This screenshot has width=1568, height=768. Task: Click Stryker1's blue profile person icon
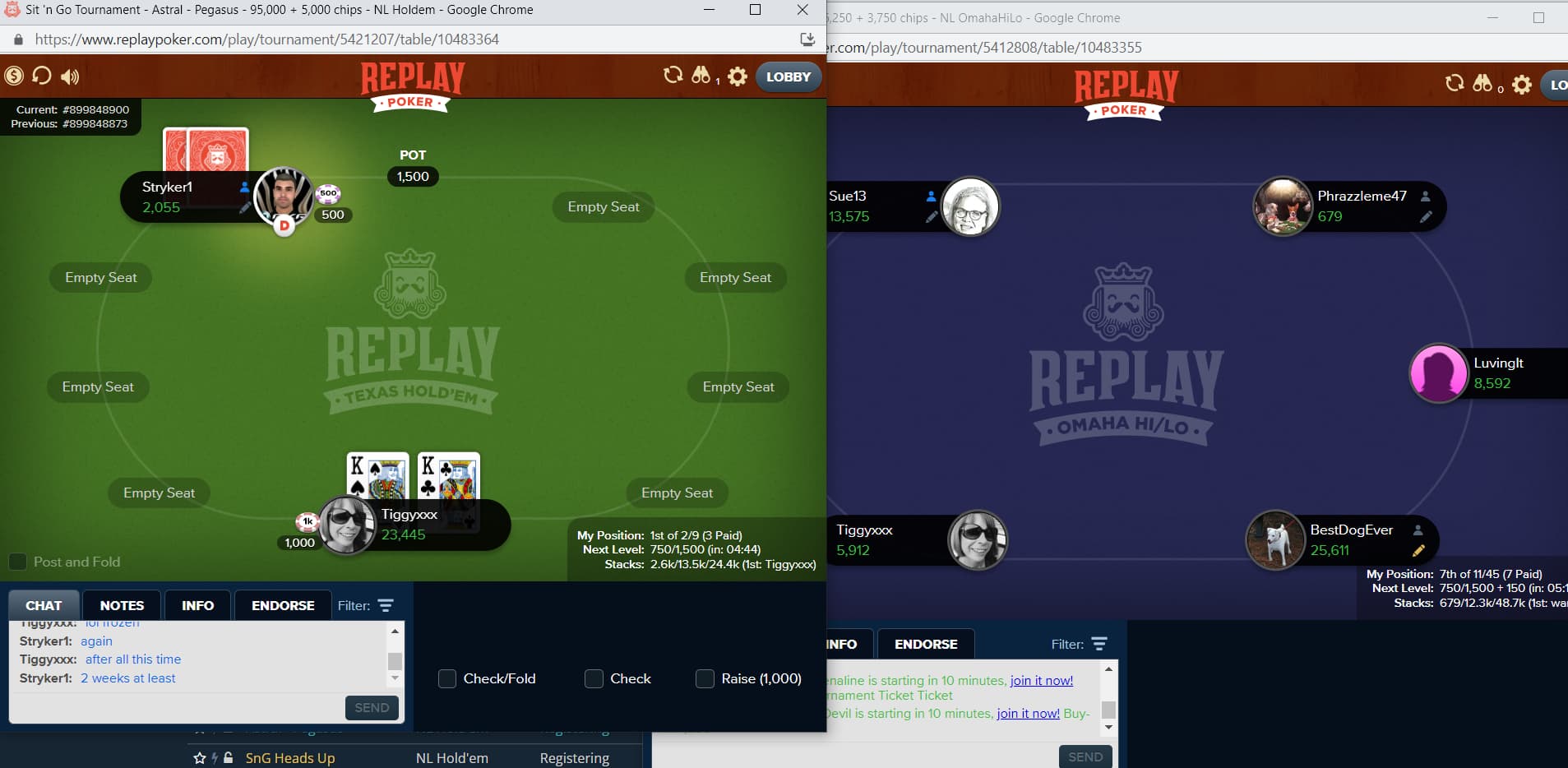pyautogui.click(x=244, y=187)
